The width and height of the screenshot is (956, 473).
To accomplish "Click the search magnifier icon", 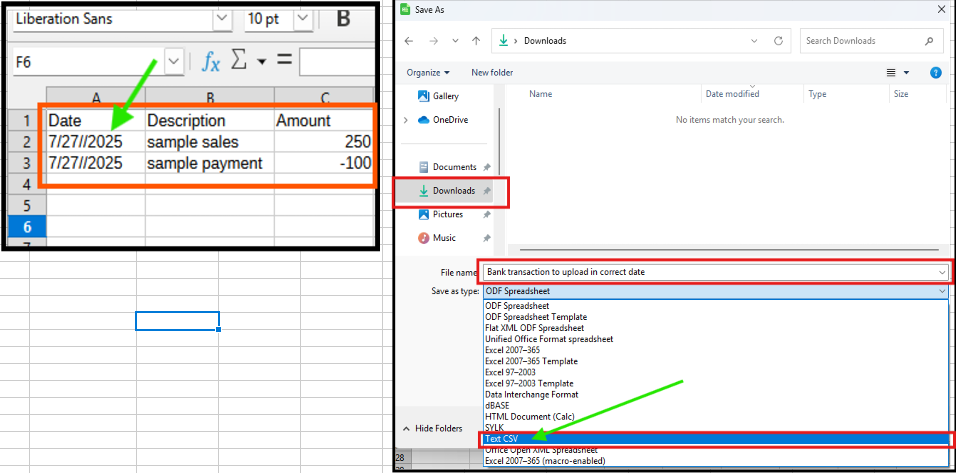I will pyautogui.click(x=929, y=41).
